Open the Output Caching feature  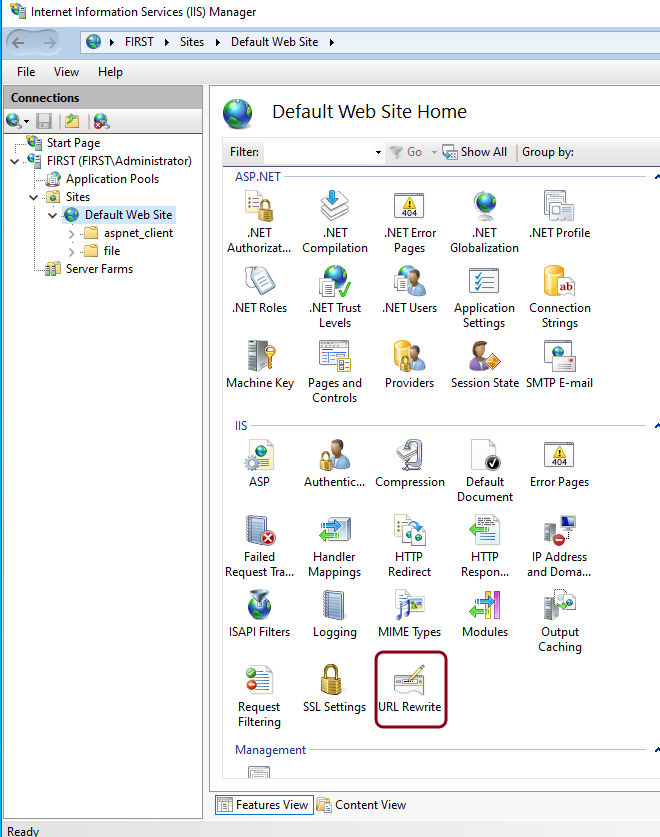(x=560, y=621)
